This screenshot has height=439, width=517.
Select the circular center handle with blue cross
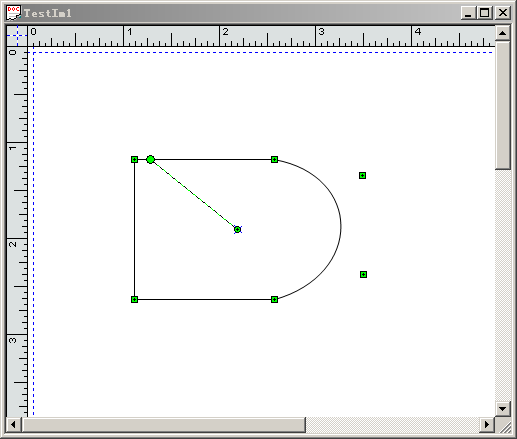pos(237,229)
